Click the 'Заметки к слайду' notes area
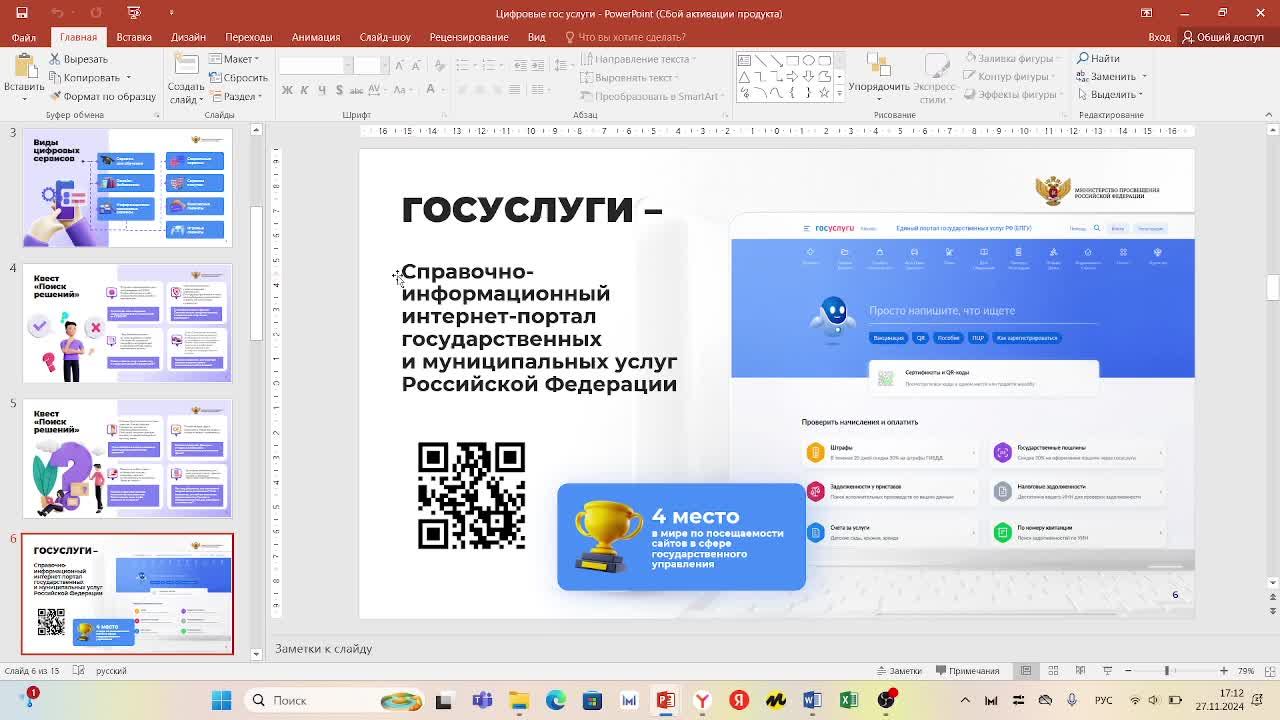This screenshot has height=720, width=1280. coord(324,649)
